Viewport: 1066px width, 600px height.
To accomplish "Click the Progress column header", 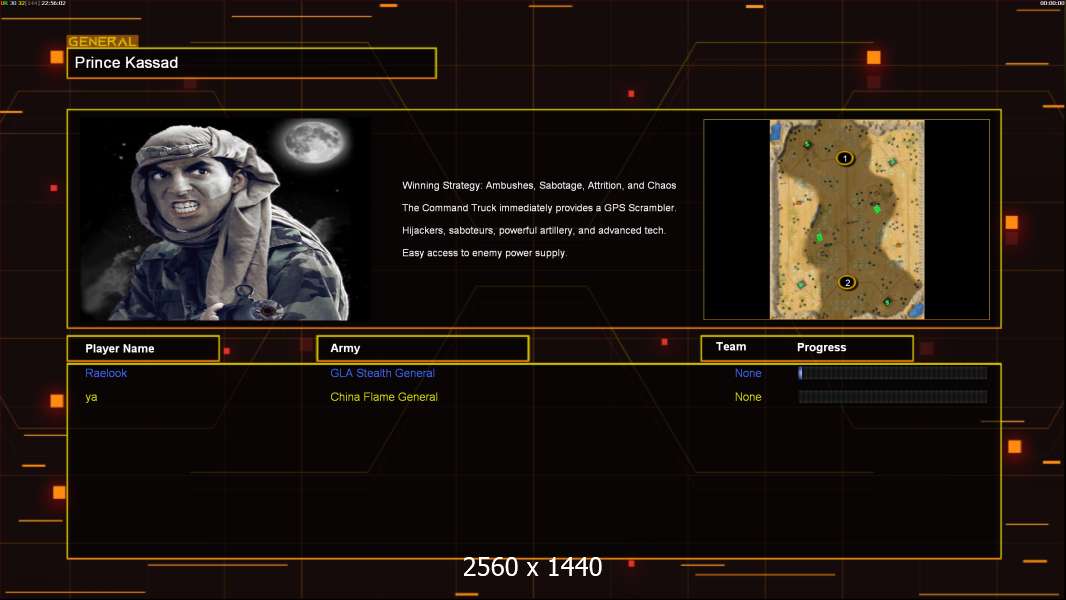I will coord(821,348).
